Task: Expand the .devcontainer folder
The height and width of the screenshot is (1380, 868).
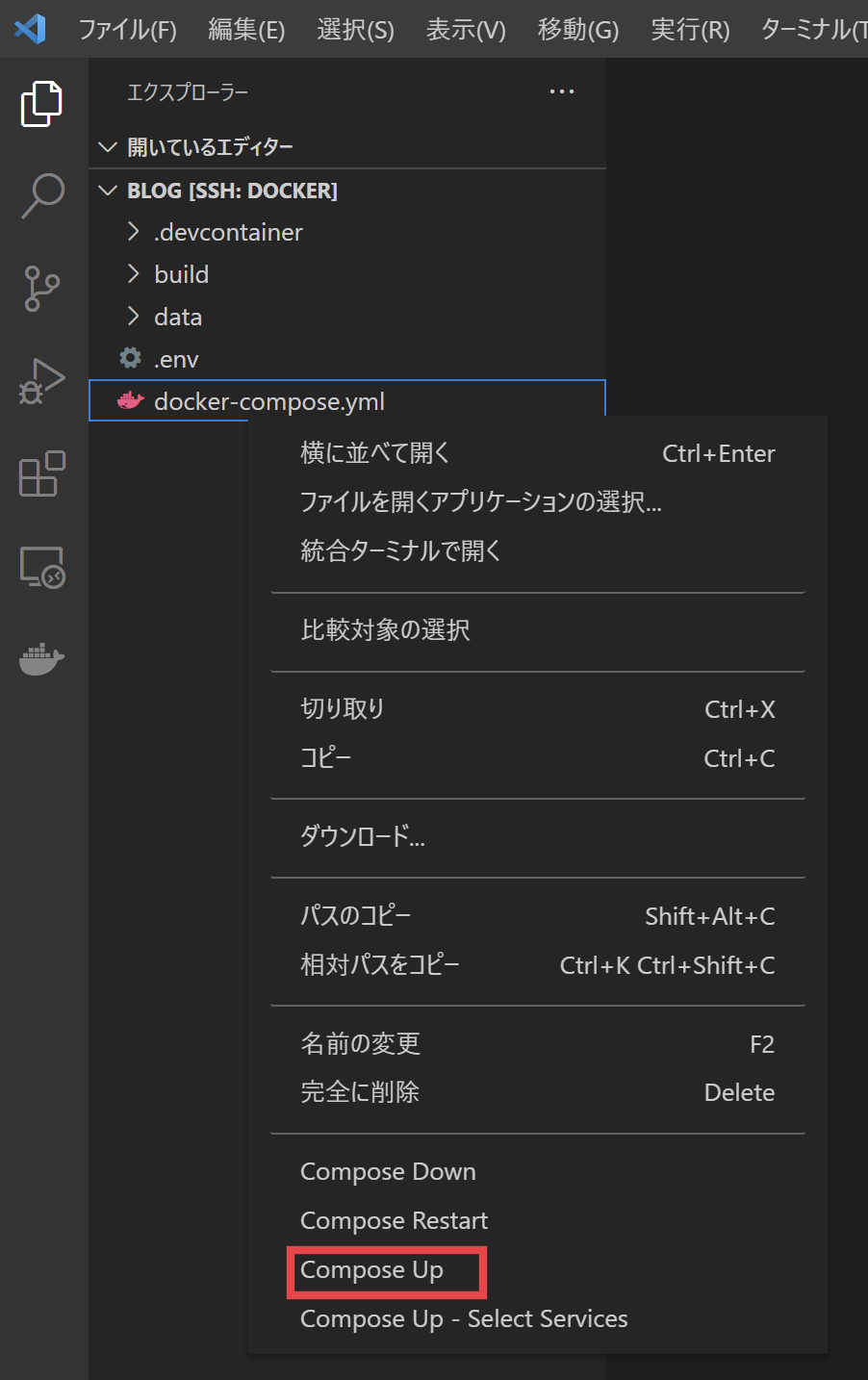Action: pyautogui.click(x=134, y=232)
